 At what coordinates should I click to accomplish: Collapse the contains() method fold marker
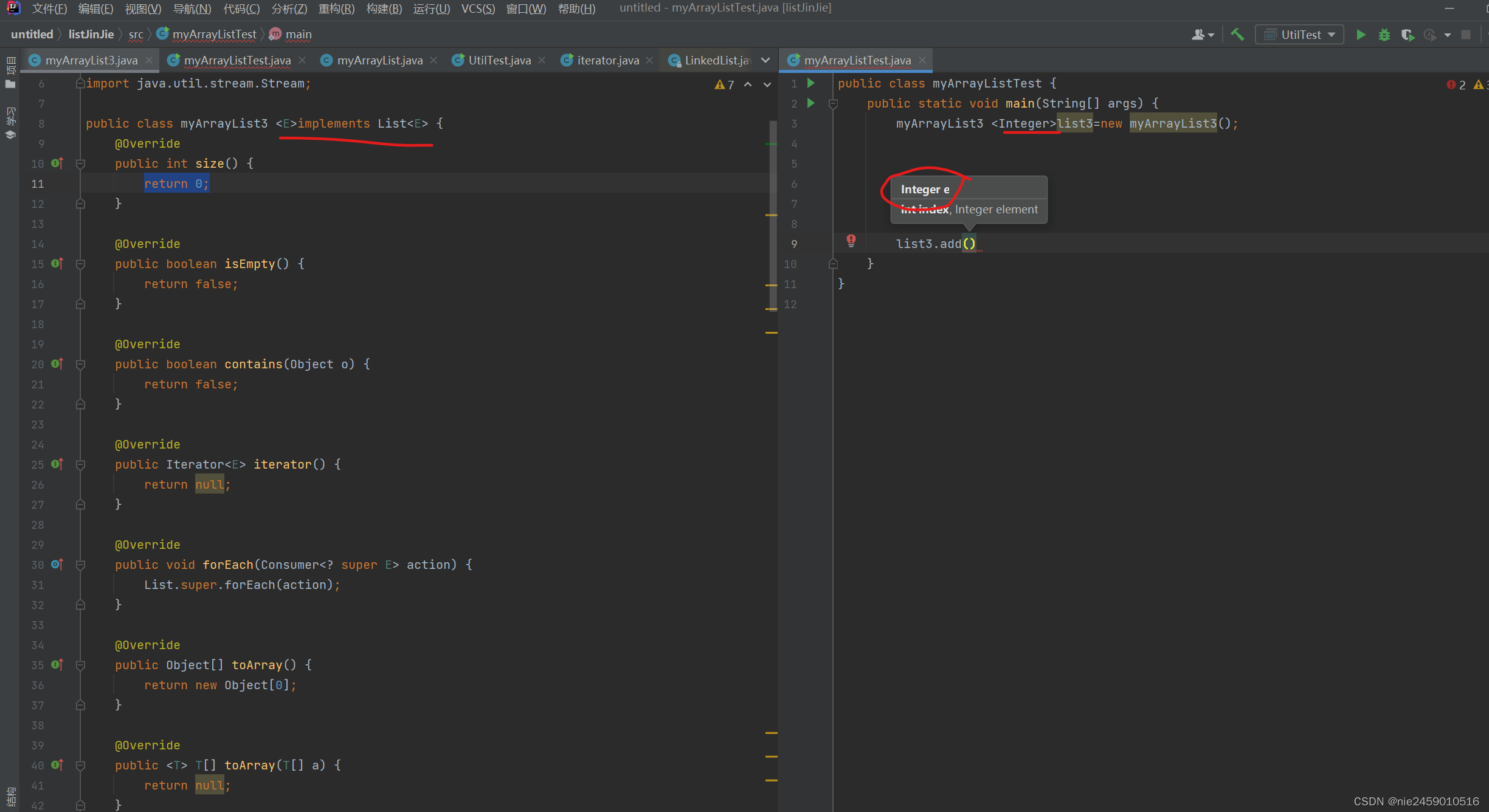(x=80, y=364)
